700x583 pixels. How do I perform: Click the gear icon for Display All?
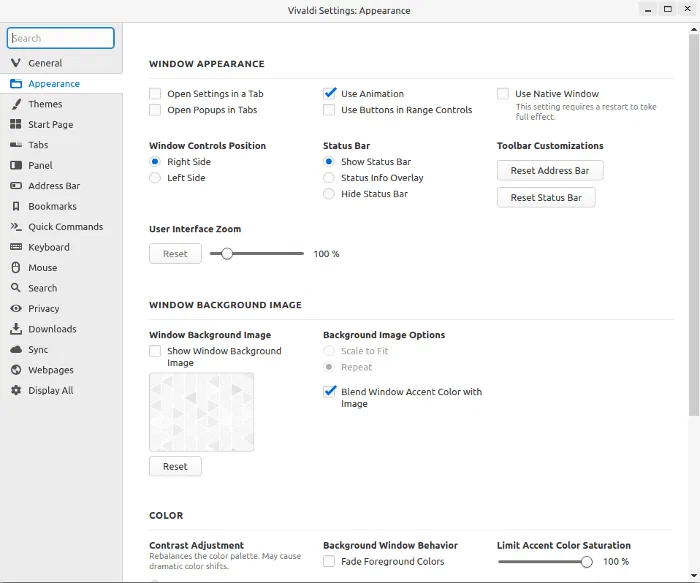click(x=16, y=390)
